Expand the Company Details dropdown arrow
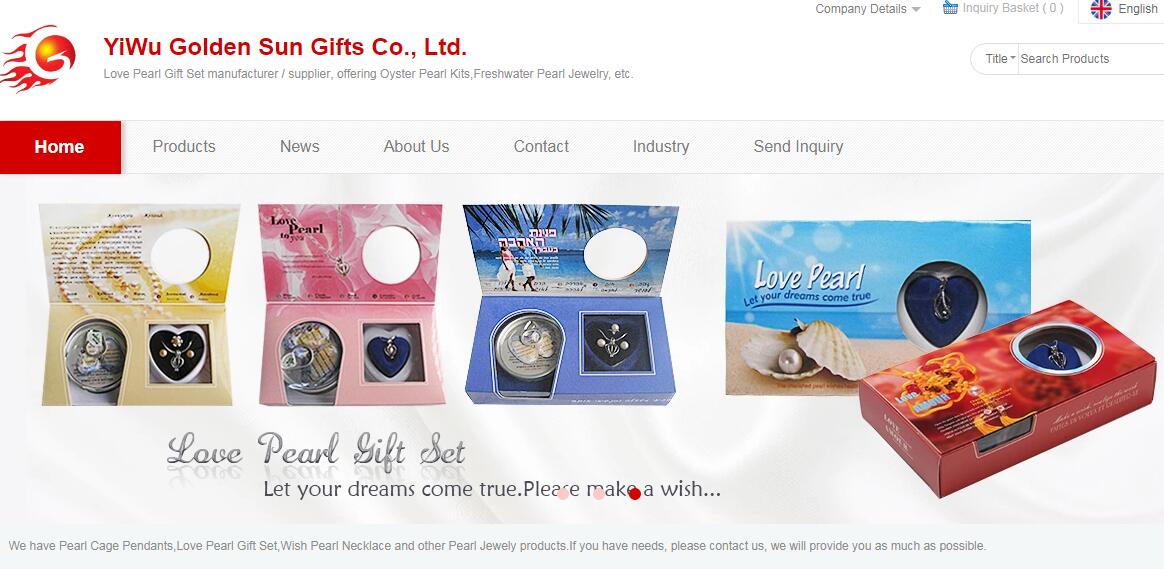This screenshot has width=1164, height=569. [916, 10]
